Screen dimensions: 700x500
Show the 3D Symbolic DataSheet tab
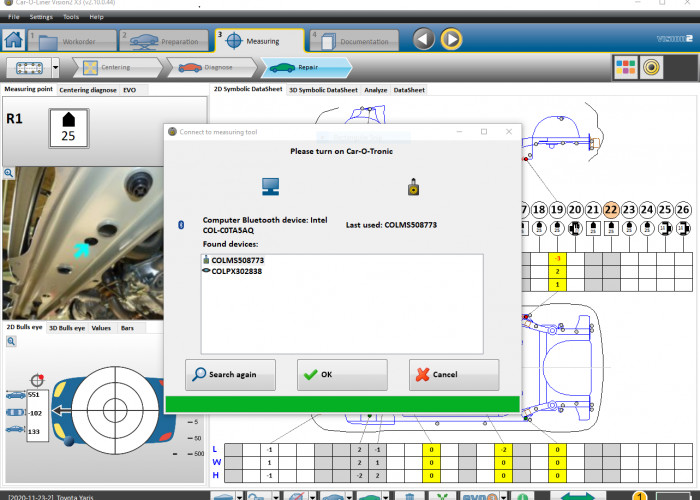[x=323, y=90]
